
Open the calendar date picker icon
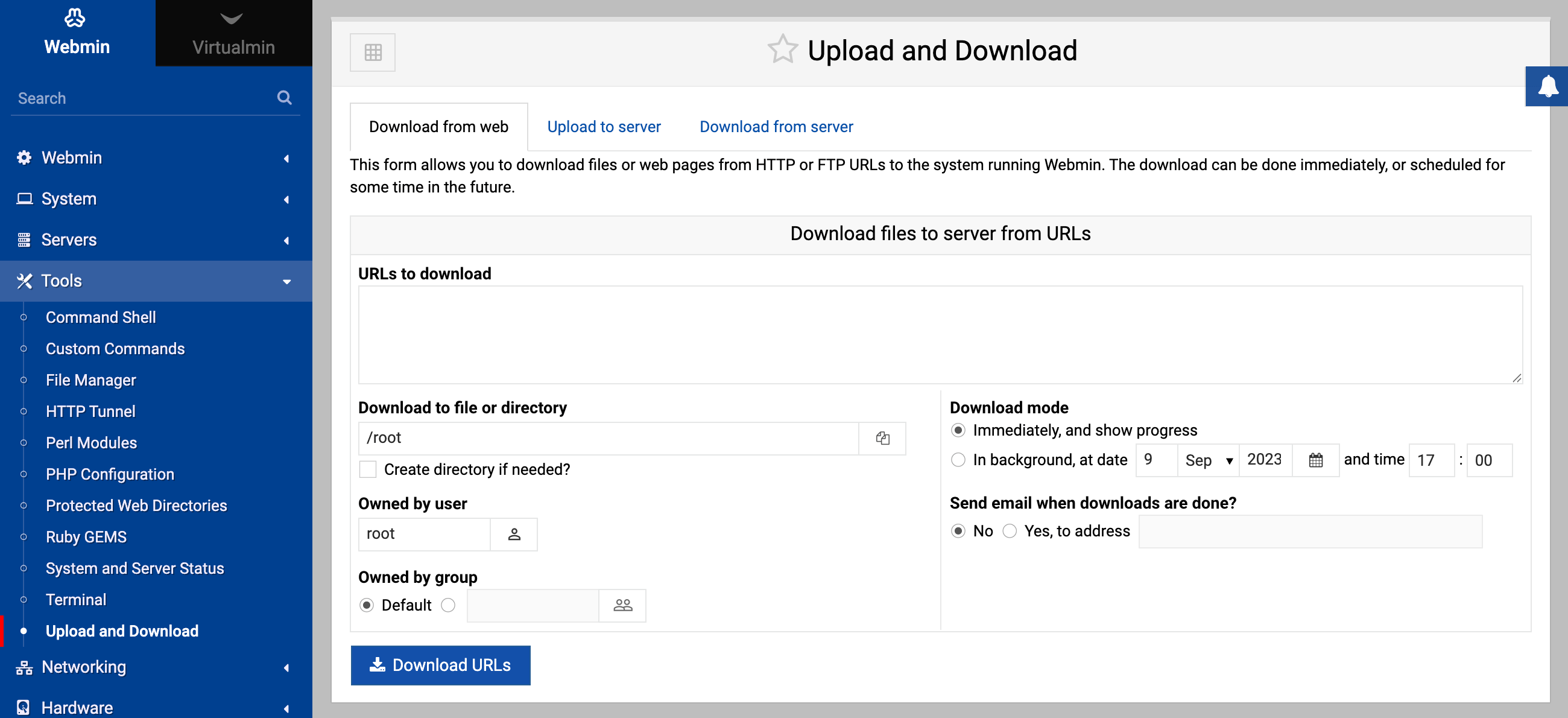point(1315,460)
